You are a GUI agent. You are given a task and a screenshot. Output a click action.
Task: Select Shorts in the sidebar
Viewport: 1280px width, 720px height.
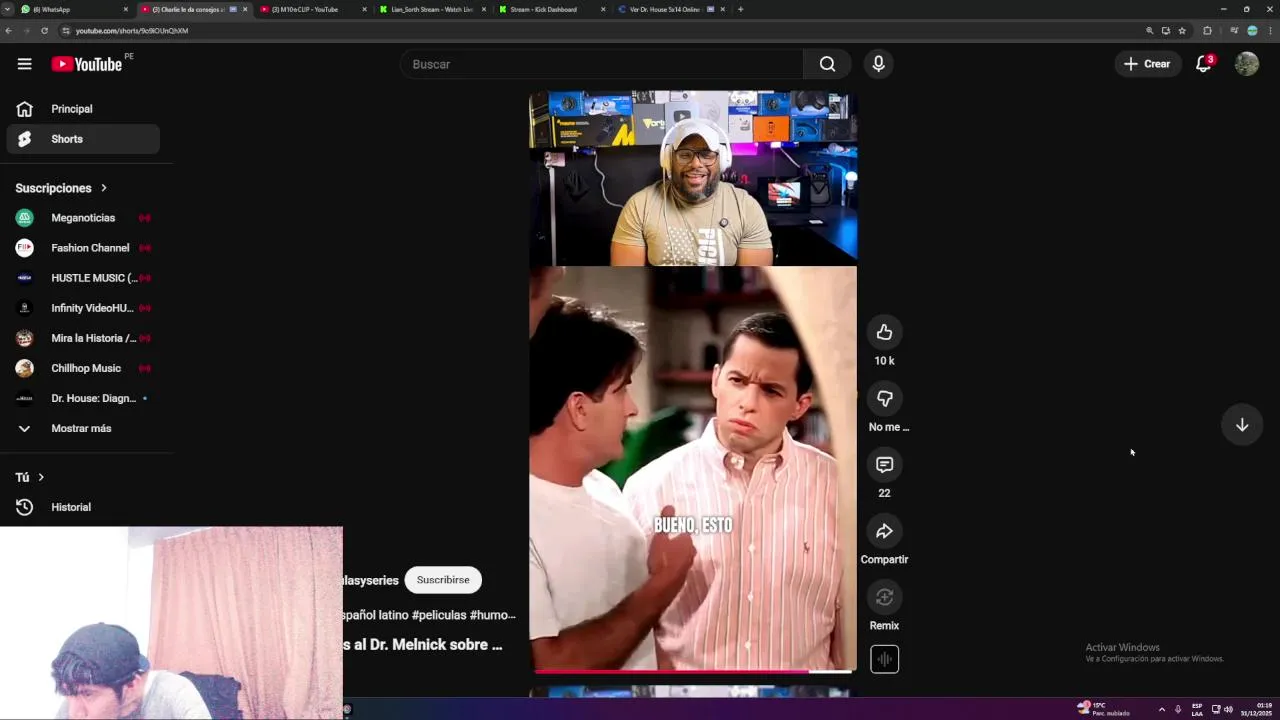[x=83, y=139]
